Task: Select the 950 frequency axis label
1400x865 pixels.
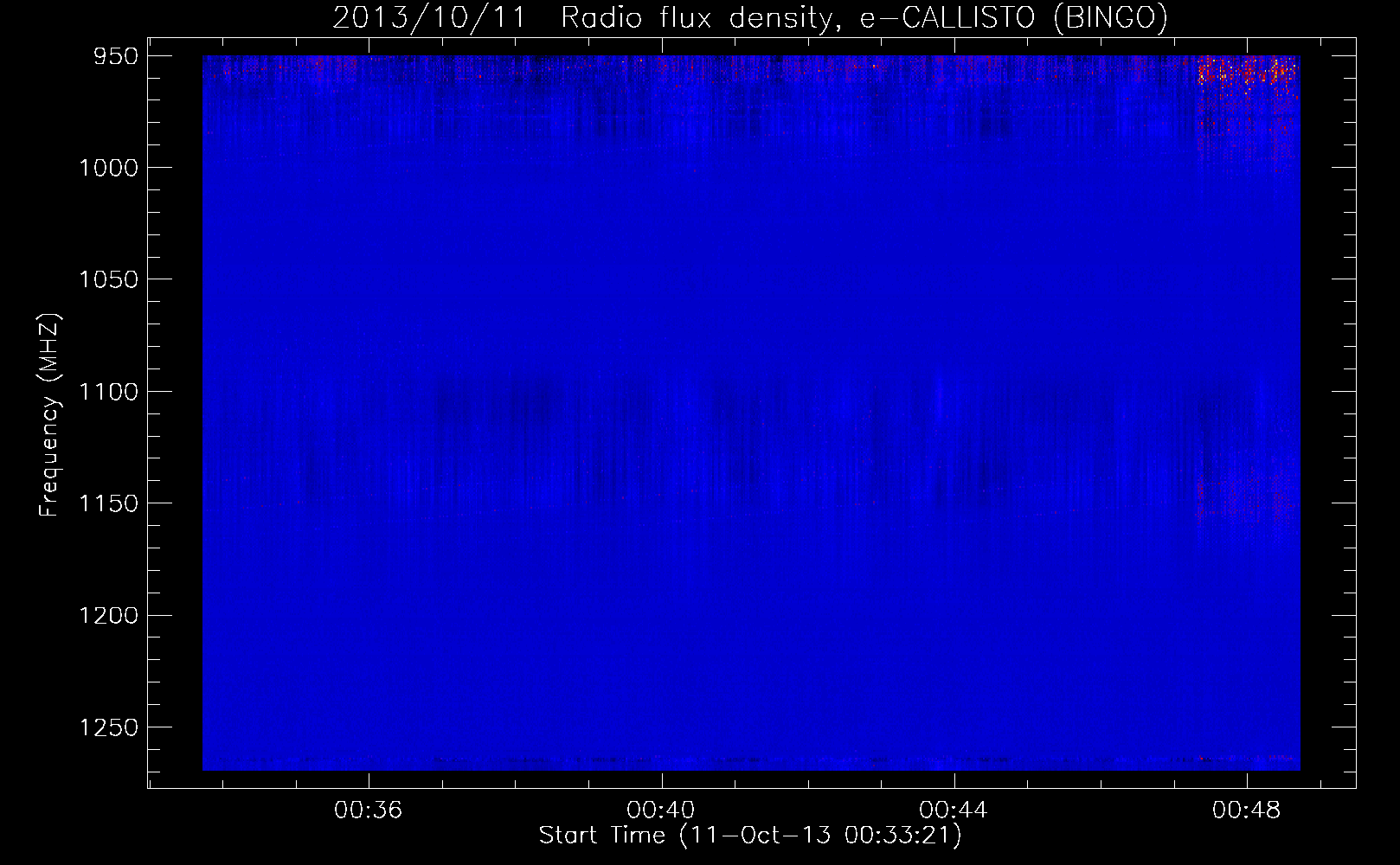Action: pos(117,56)
